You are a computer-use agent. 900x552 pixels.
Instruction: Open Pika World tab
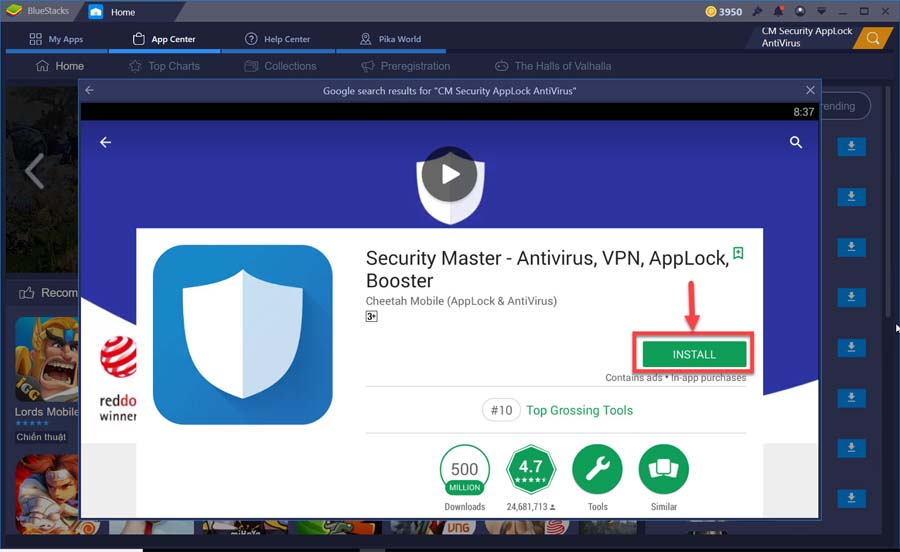390,39
